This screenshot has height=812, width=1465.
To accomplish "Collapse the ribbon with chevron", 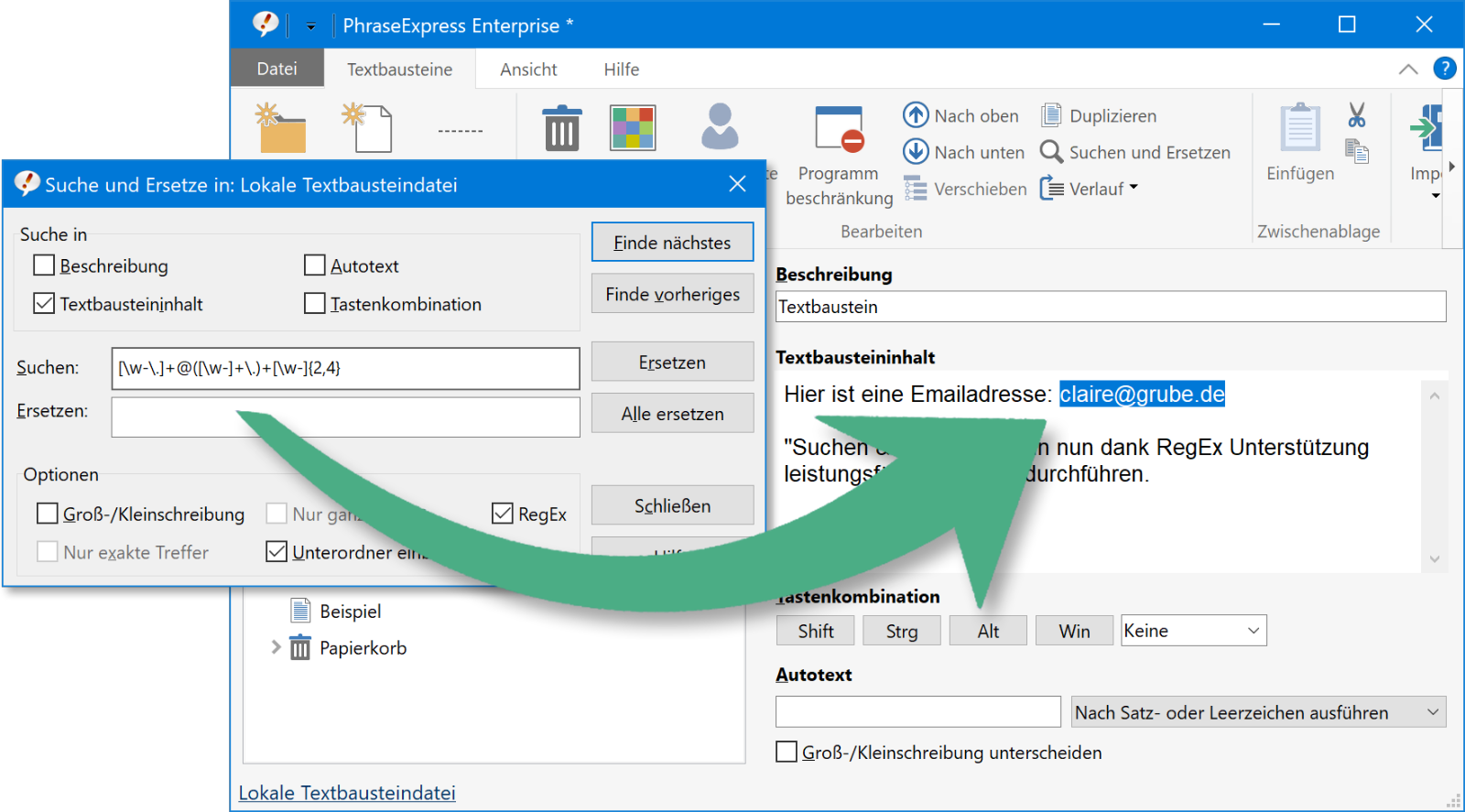I will (1408, 69).
